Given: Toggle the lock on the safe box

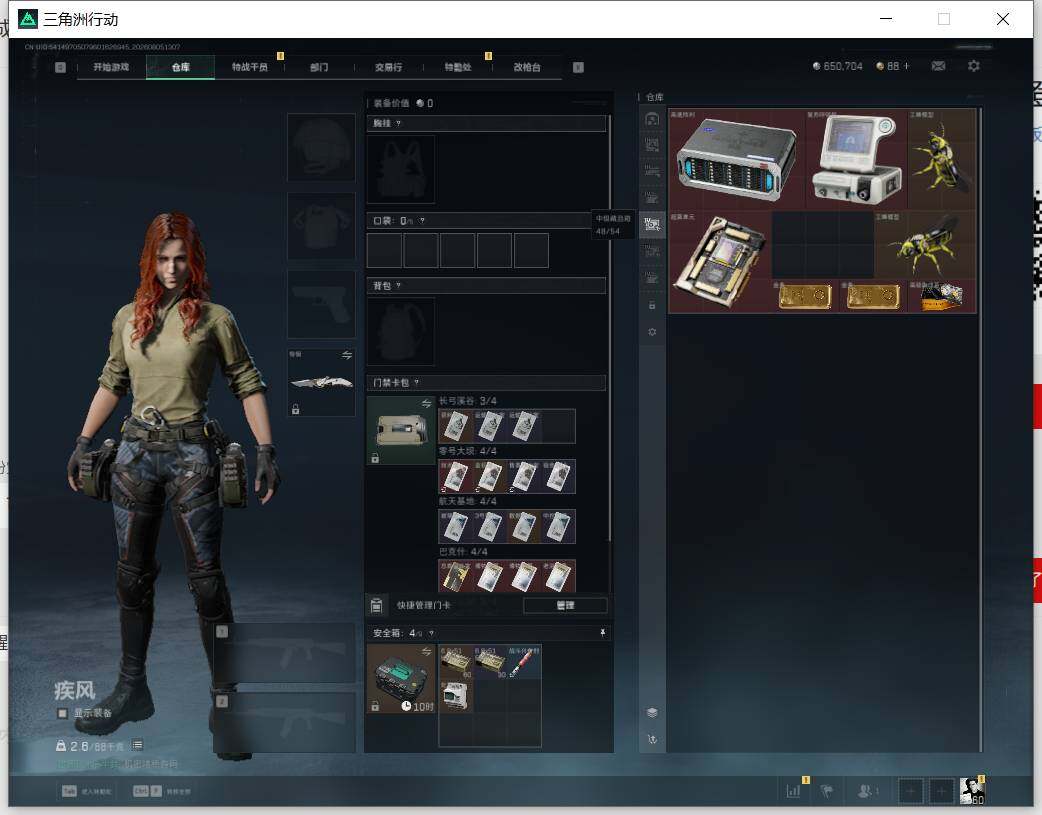Looking at the screenshot, I should pos(375,706).
